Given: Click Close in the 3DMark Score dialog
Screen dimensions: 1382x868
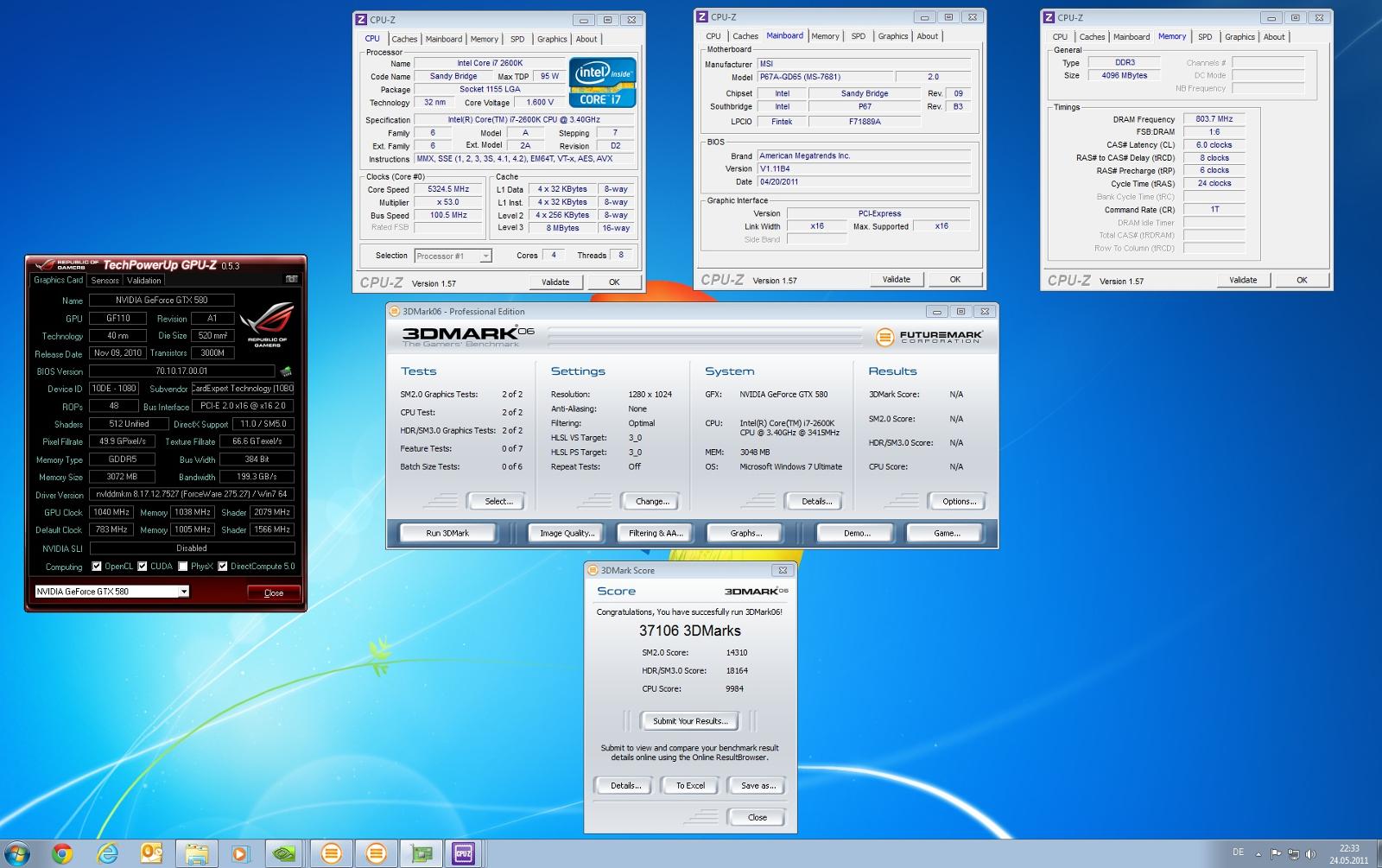Looking at the screenshot, I should 757,817.
